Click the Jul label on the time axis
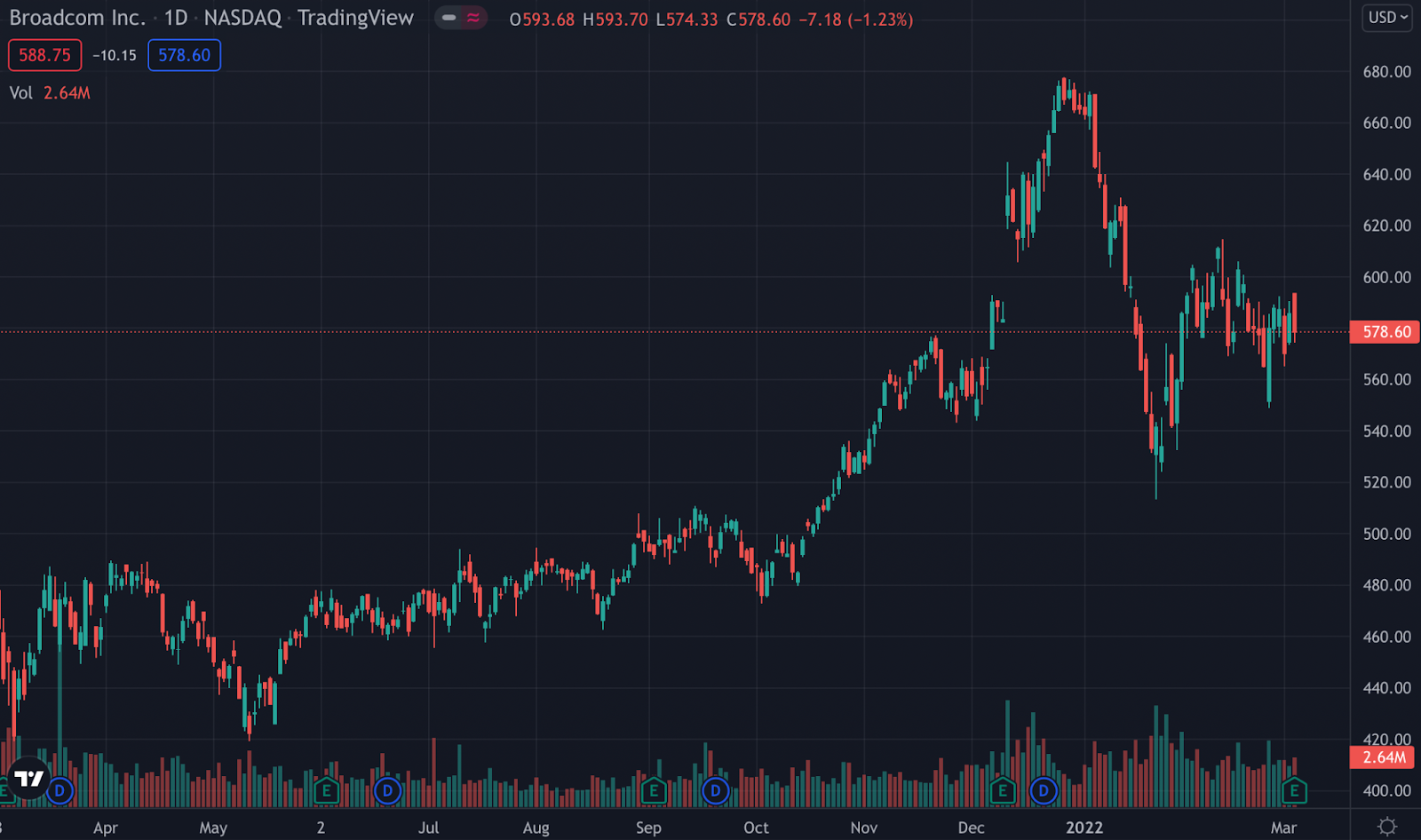The image size is (1421, 840). 429,828
